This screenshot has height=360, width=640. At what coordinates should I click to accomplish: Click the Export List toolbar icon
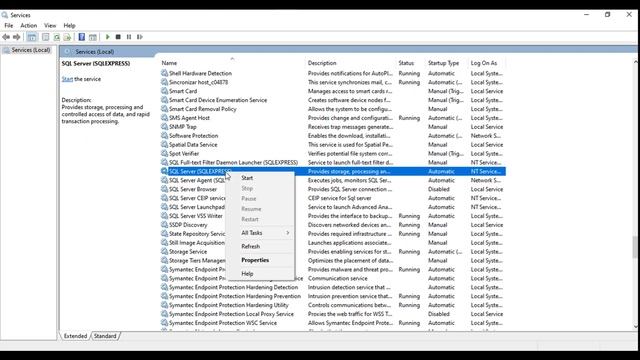click(x=67, y=37)
